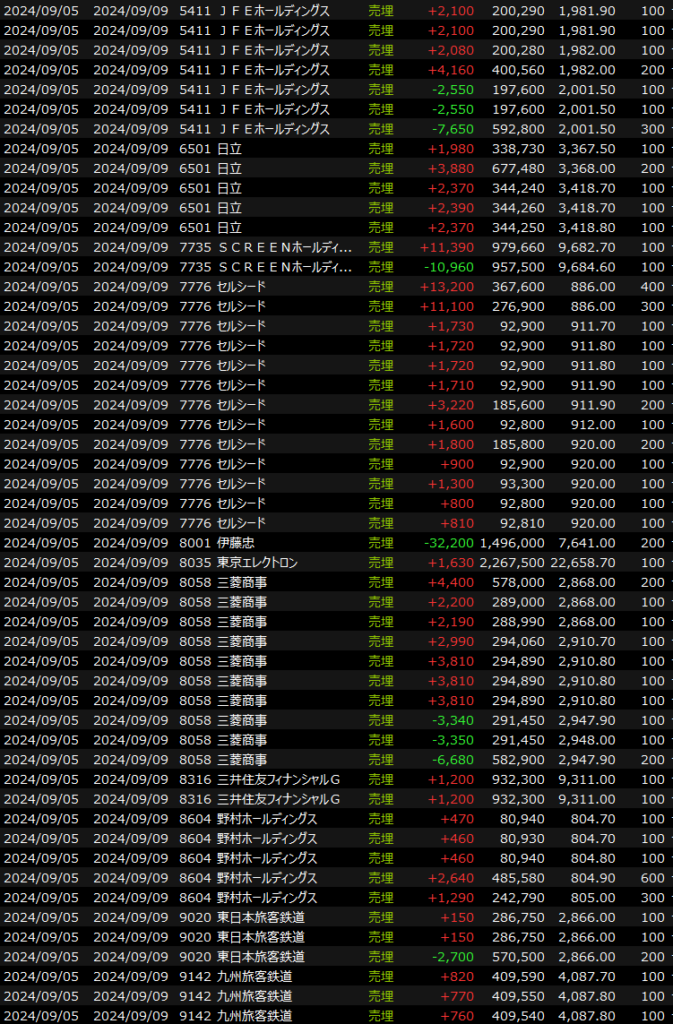Click the quantity 400 for セルシード
Image resolution: width=673 pixels, height=1024 pixels.
tap(652, 287)
